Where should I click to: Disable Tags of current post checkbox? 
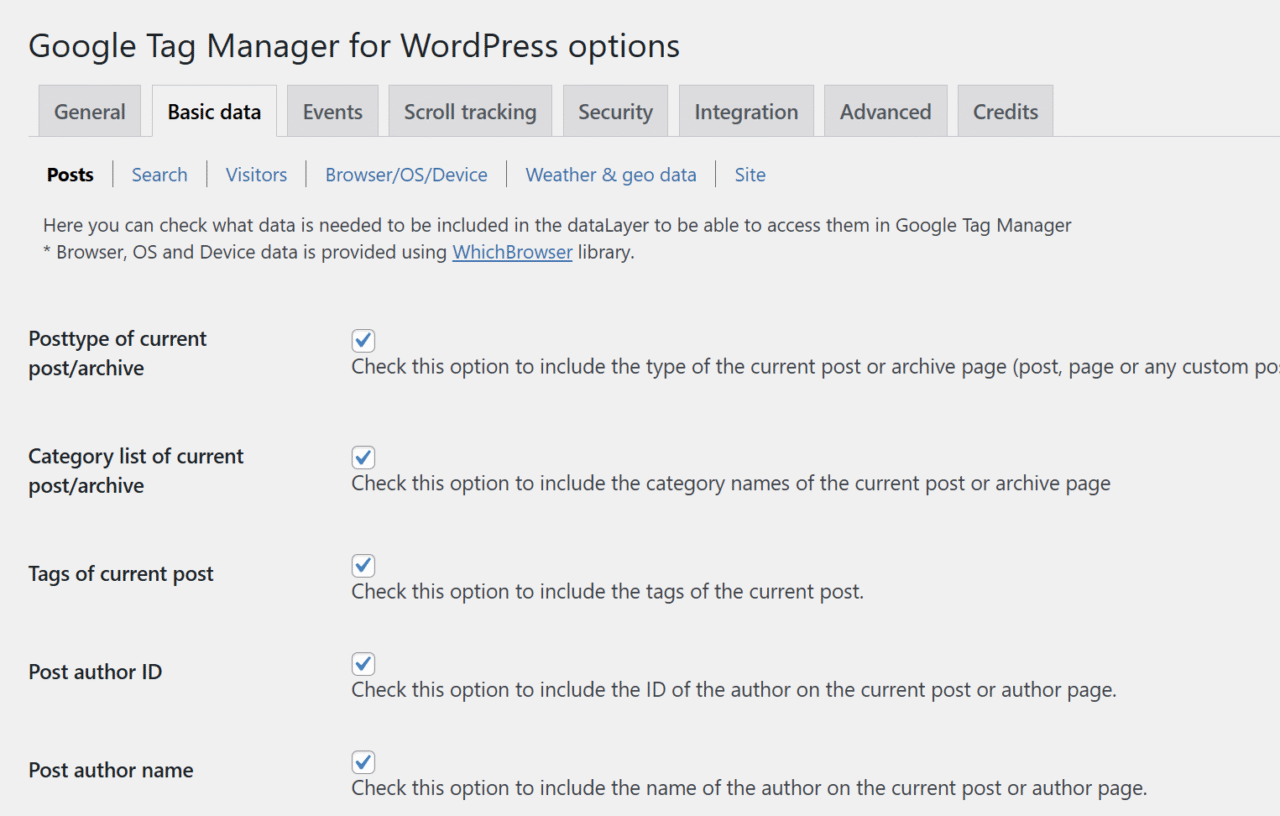tap(363, 565)
